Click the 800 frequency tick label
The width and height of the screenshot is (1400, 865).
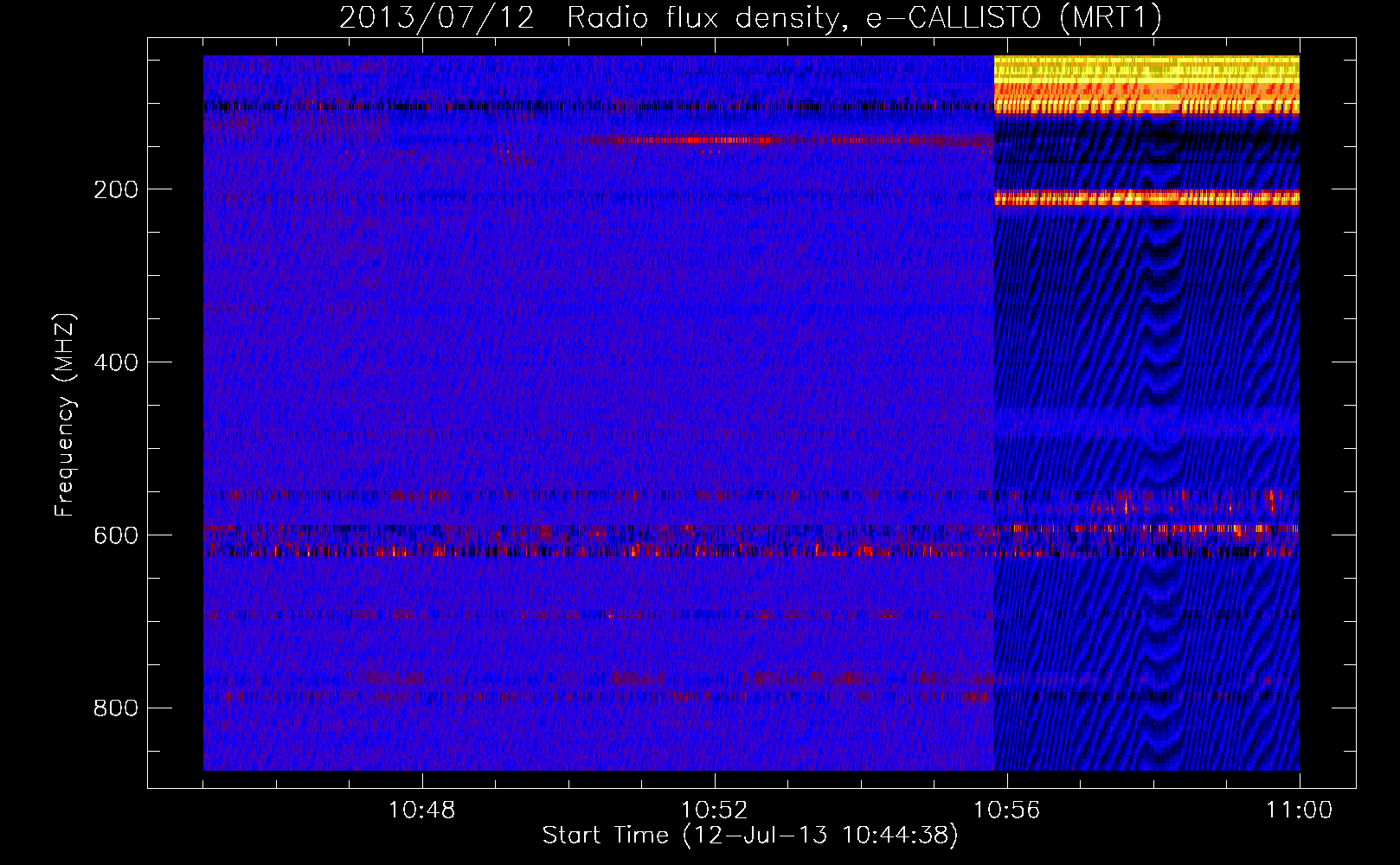click(116, 708)
